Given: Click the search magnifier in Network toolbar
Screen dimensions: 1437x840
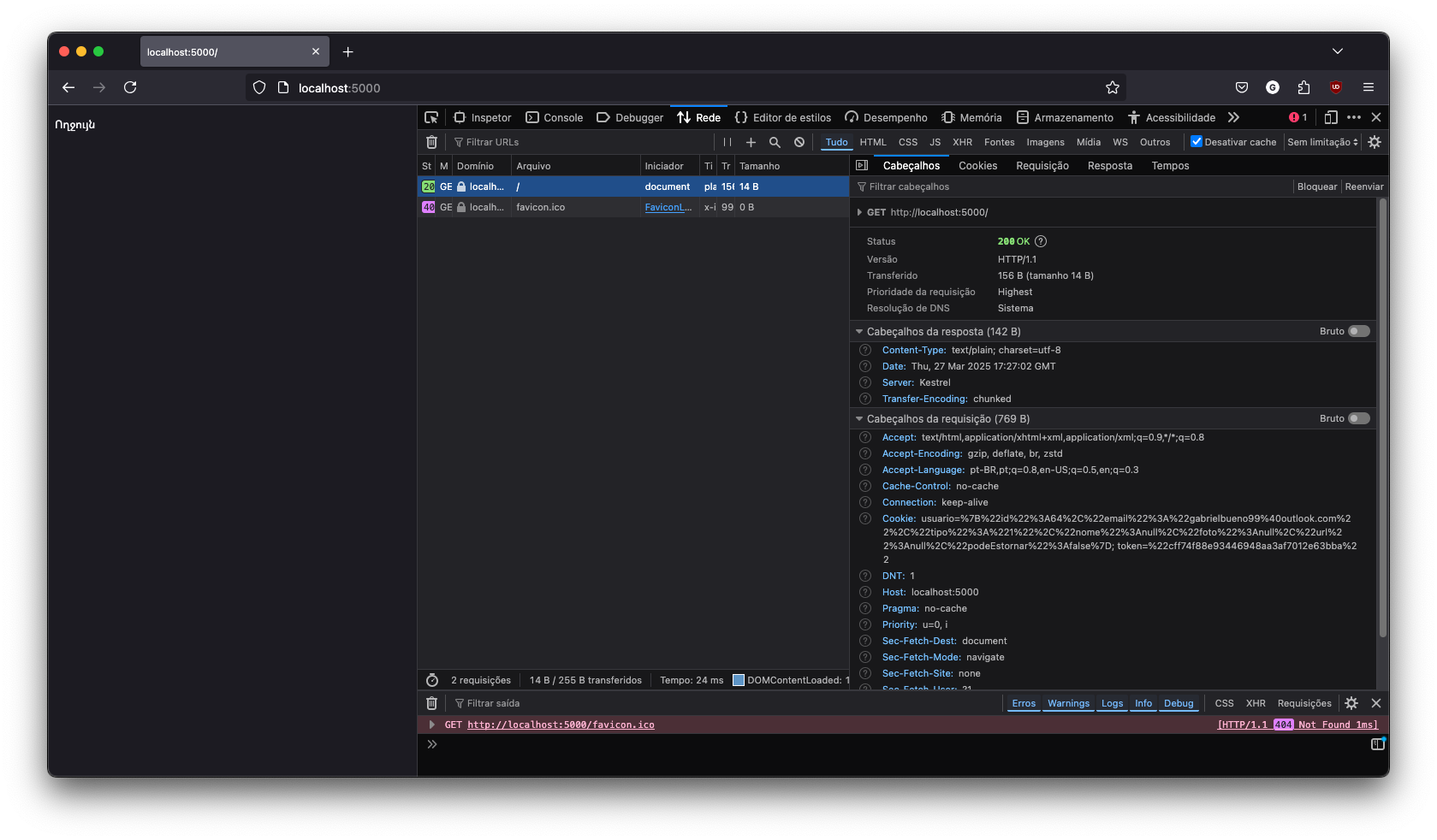Looking at the screenshot, I should (x=775, y=143).
